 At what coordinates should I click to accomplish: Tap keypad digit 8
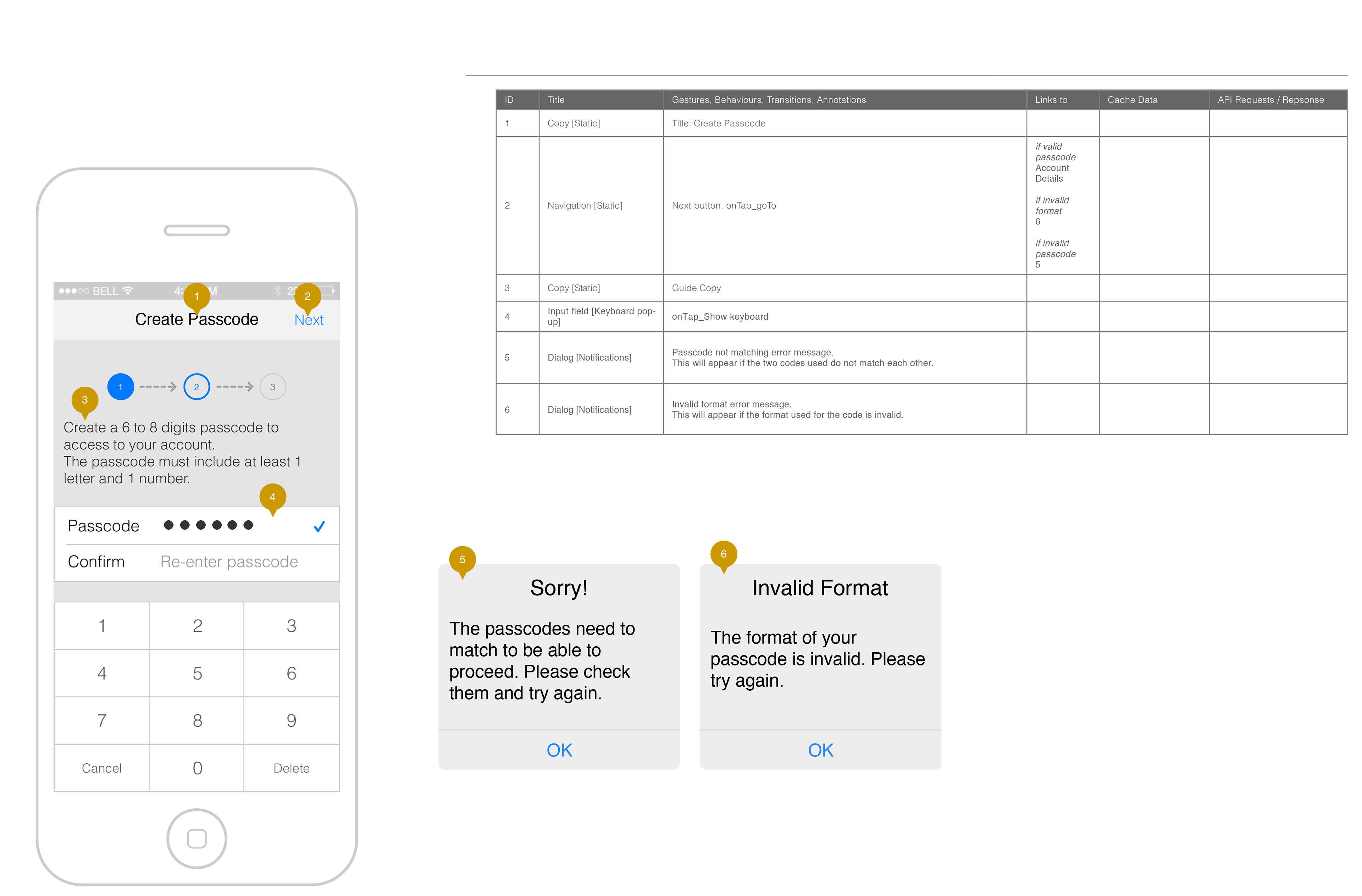(197, 720)
